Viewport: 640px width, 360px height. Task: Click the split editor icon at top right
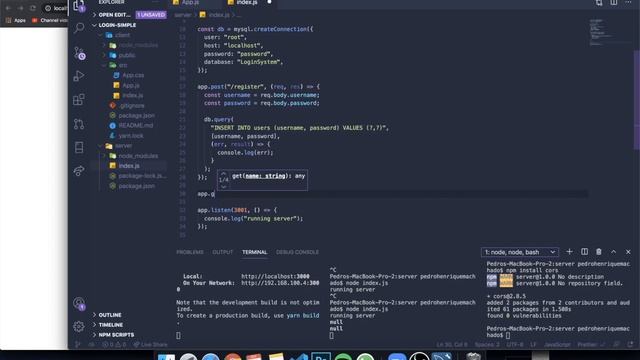coord(614,2)
